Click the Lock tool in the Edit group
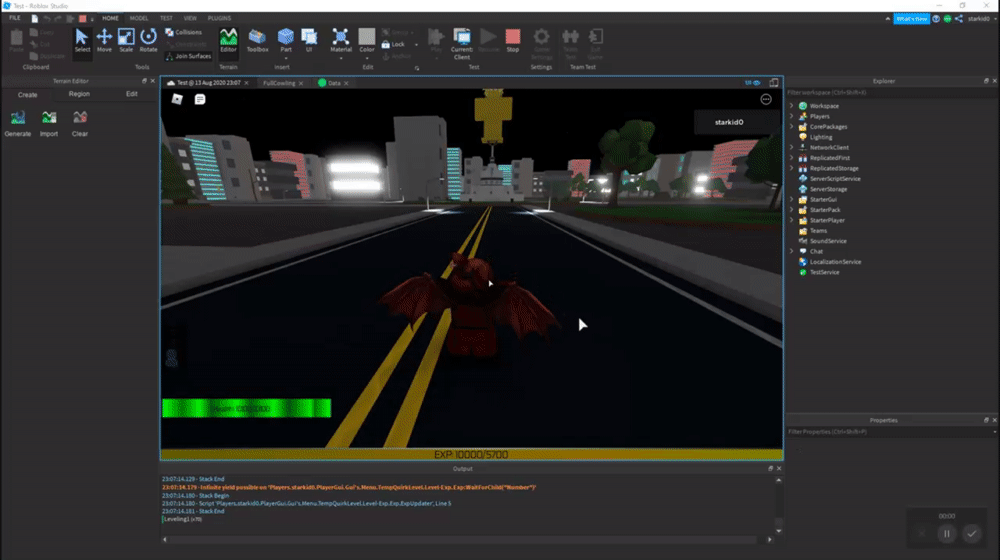This screenshot has width=1000, height=560. [x=393, y=44]
